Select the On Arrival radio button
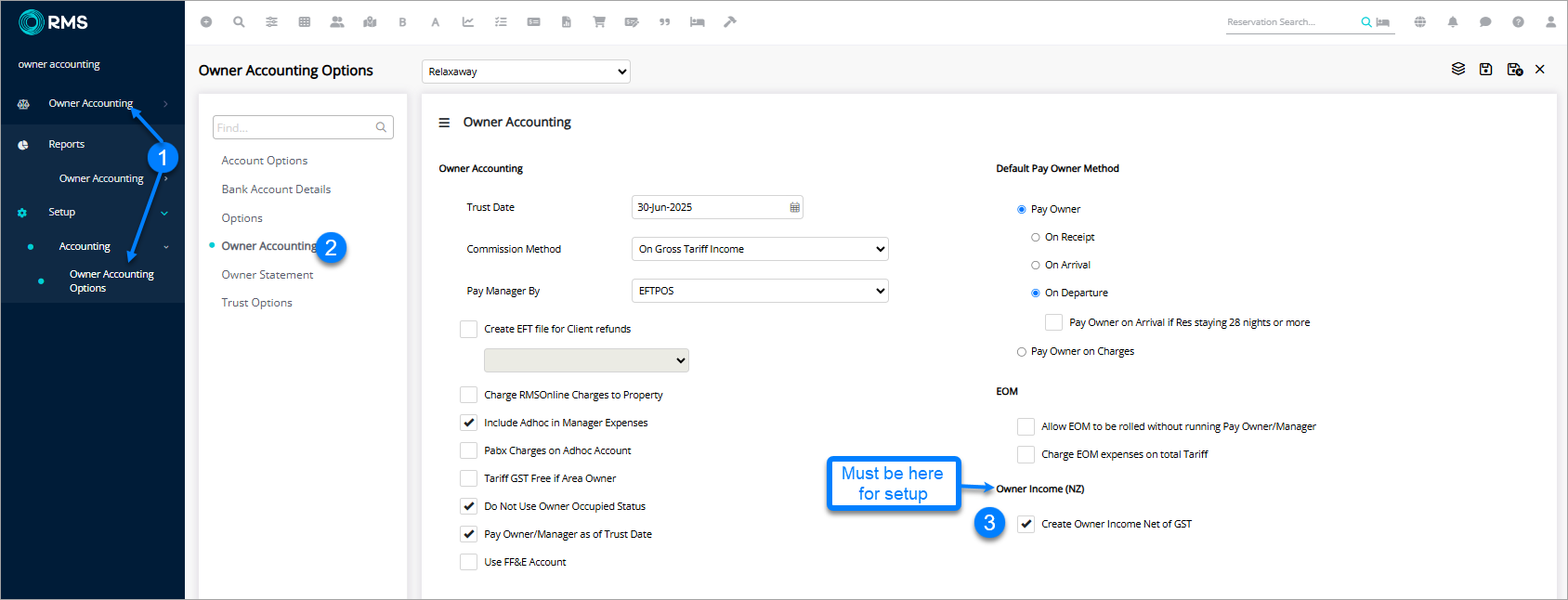This screenshot has width=1568, height=600. (x=1036, y=266)
